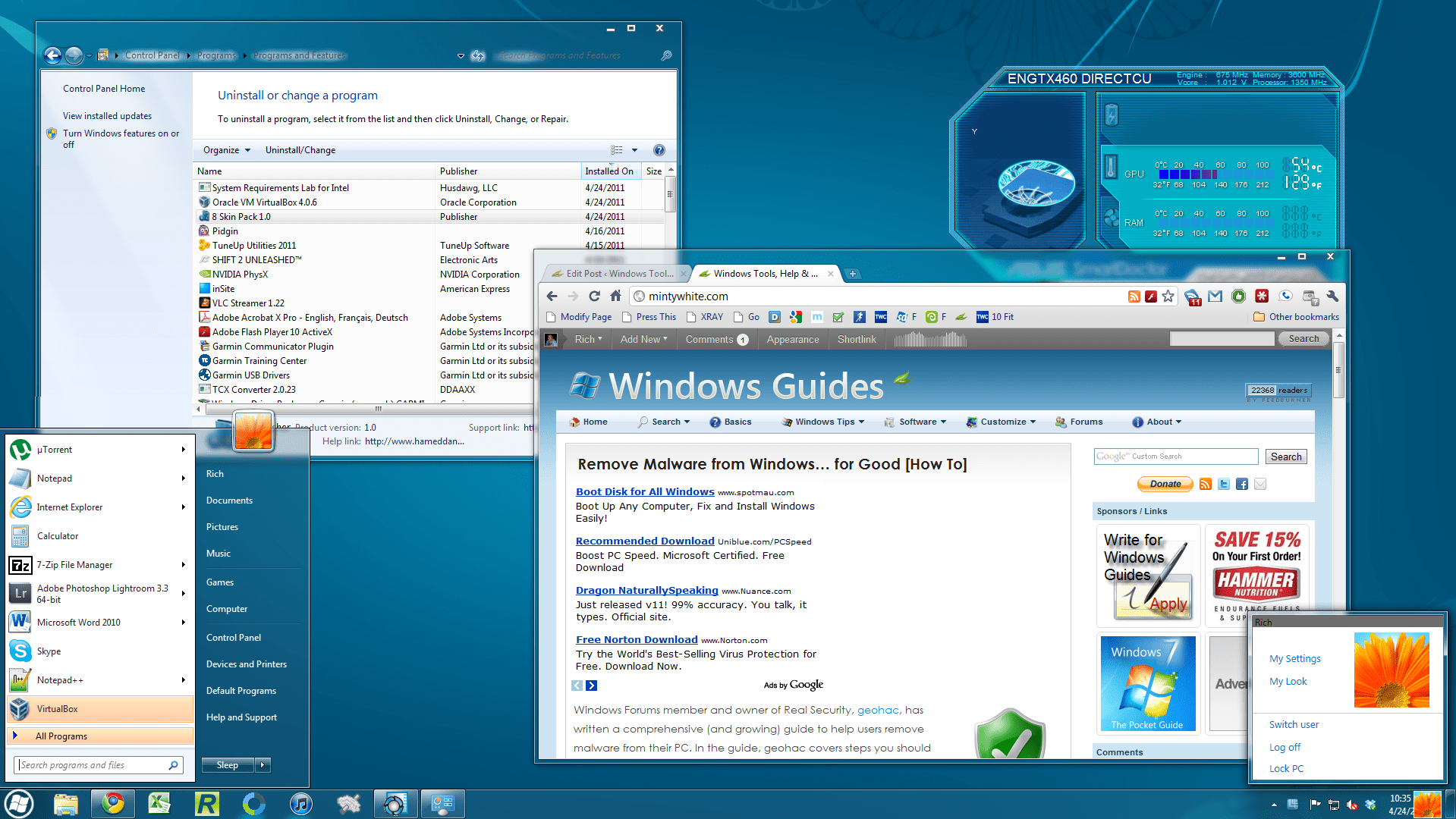Open Help and Support in Start menu
1456x819 pixels.
[x=241, y=717]
